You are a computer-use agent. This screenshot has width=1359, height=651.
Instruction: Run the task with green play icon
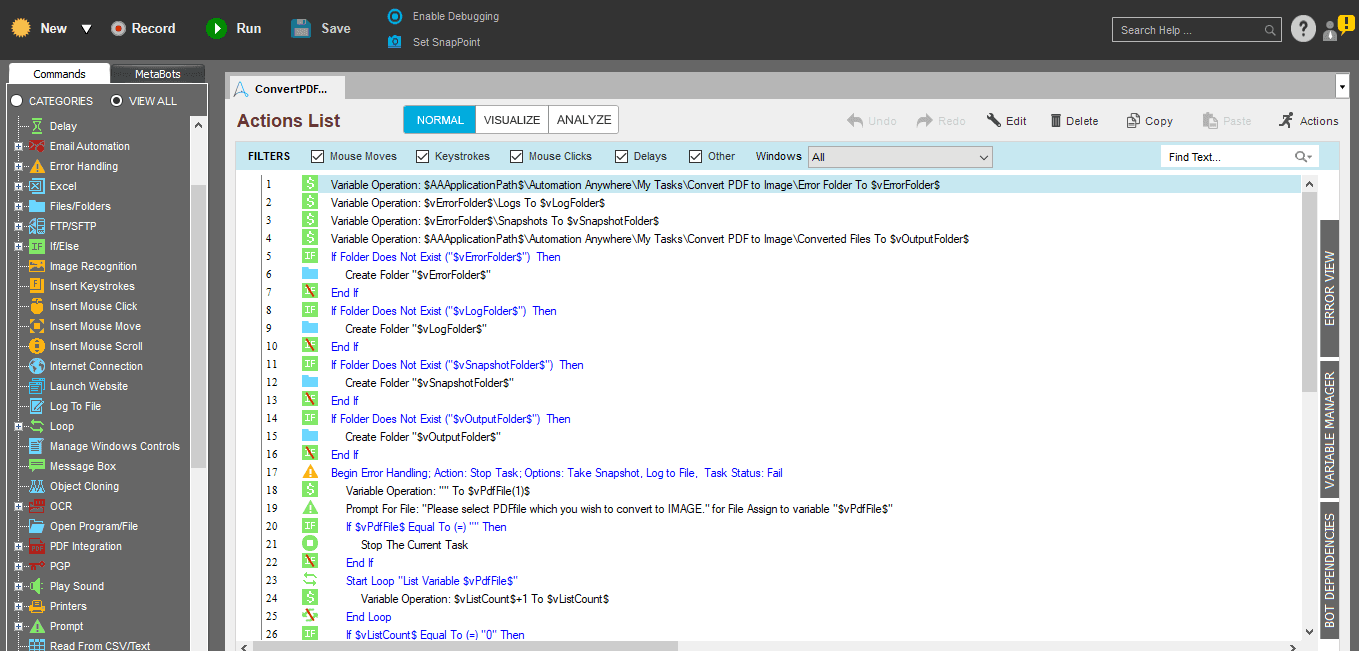[216, 29]
